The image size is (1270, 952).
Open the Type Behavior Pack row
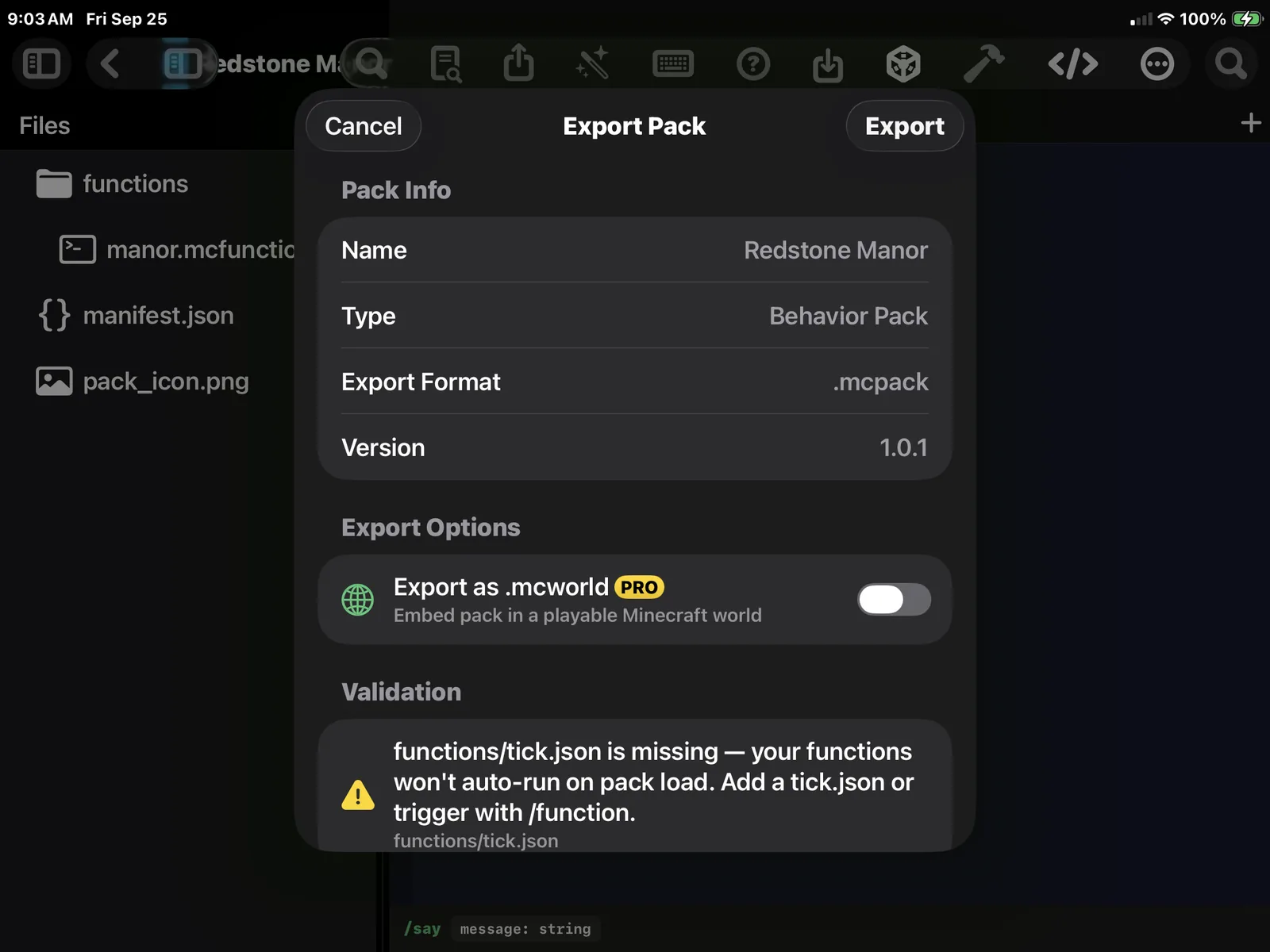click(635, 316)
